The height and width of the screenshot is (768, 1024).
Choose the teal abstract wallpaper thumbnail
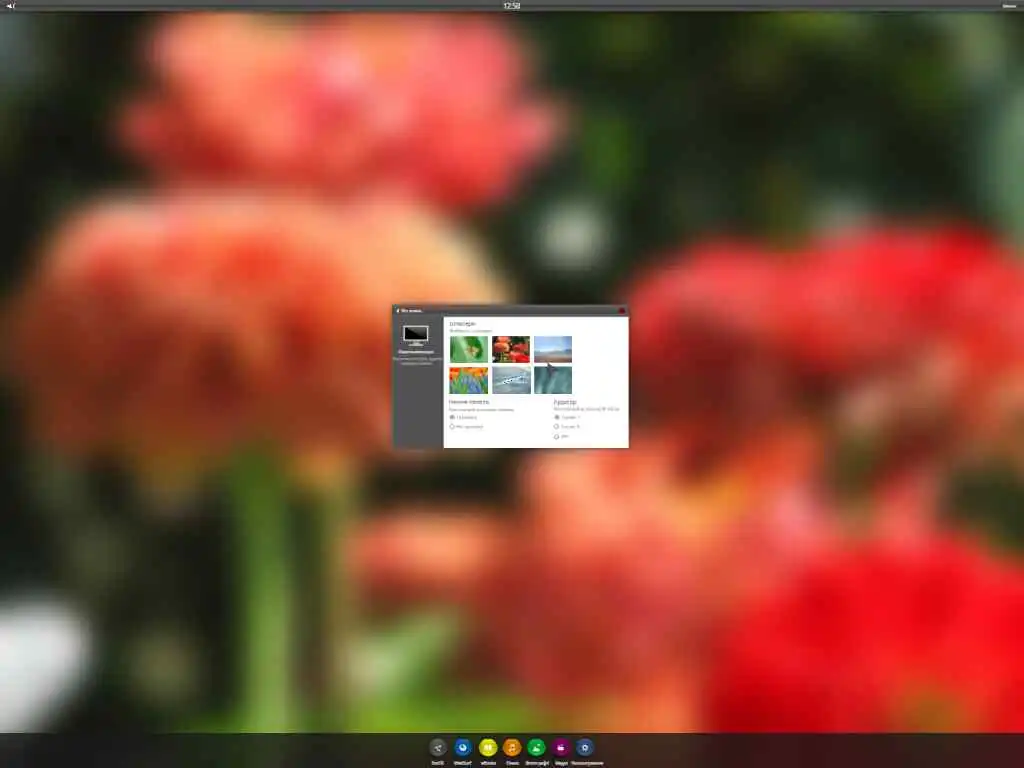point(552,380)
